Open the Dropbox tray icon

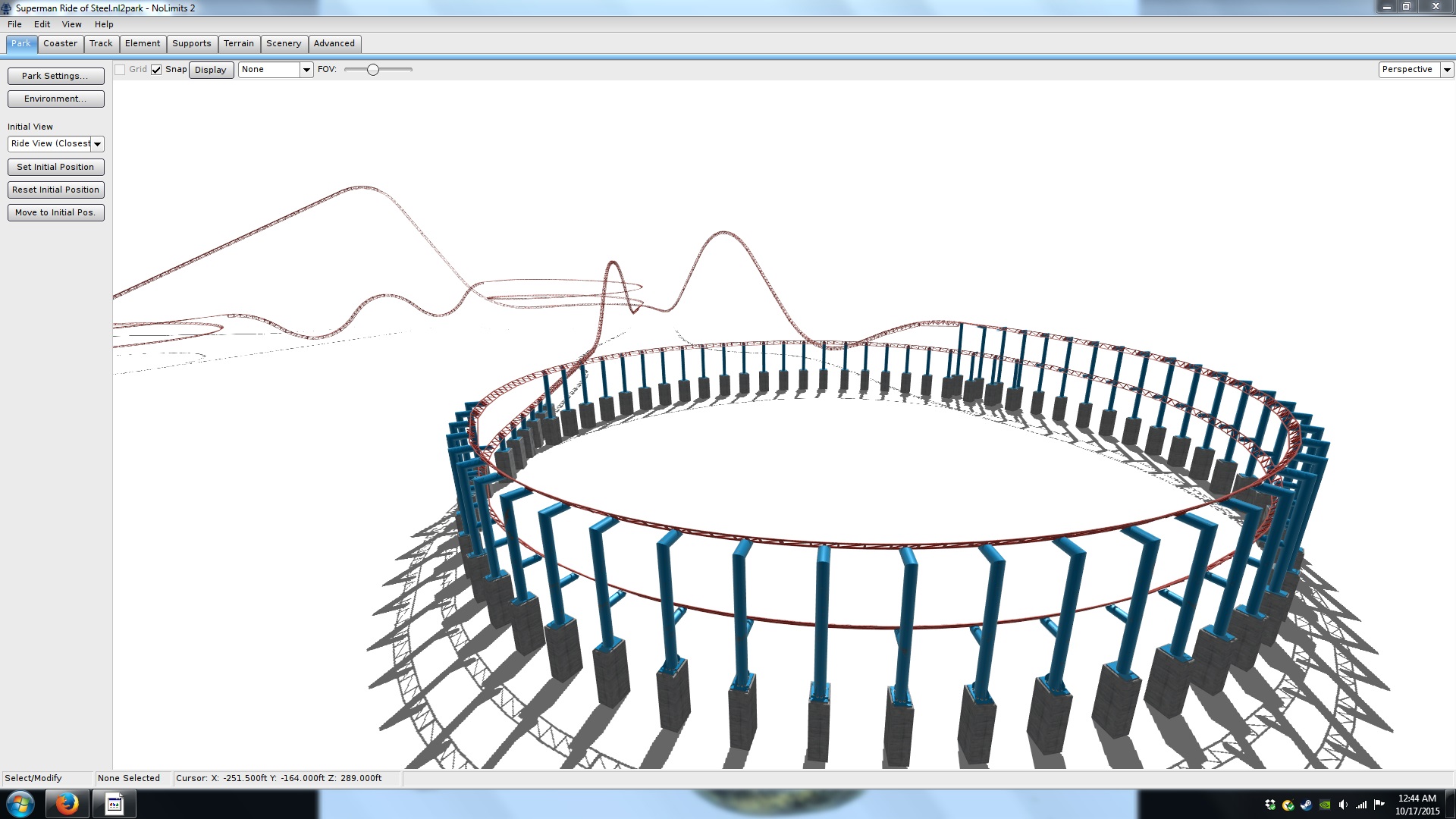coord(1270,805)
